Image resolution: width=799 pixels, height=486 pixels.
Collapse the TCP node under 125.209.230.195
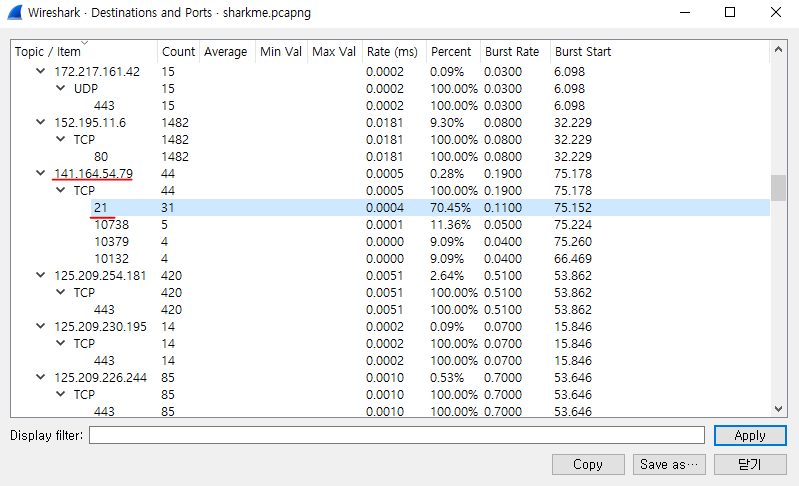click(x=60, y=343)
